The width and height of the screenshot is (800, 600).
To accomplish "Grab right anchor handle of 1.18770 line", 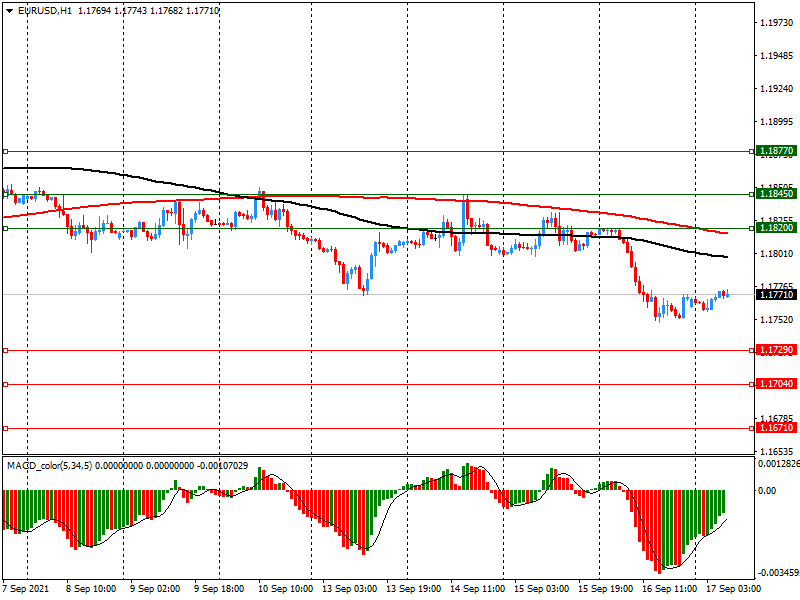I will (752, 152).
